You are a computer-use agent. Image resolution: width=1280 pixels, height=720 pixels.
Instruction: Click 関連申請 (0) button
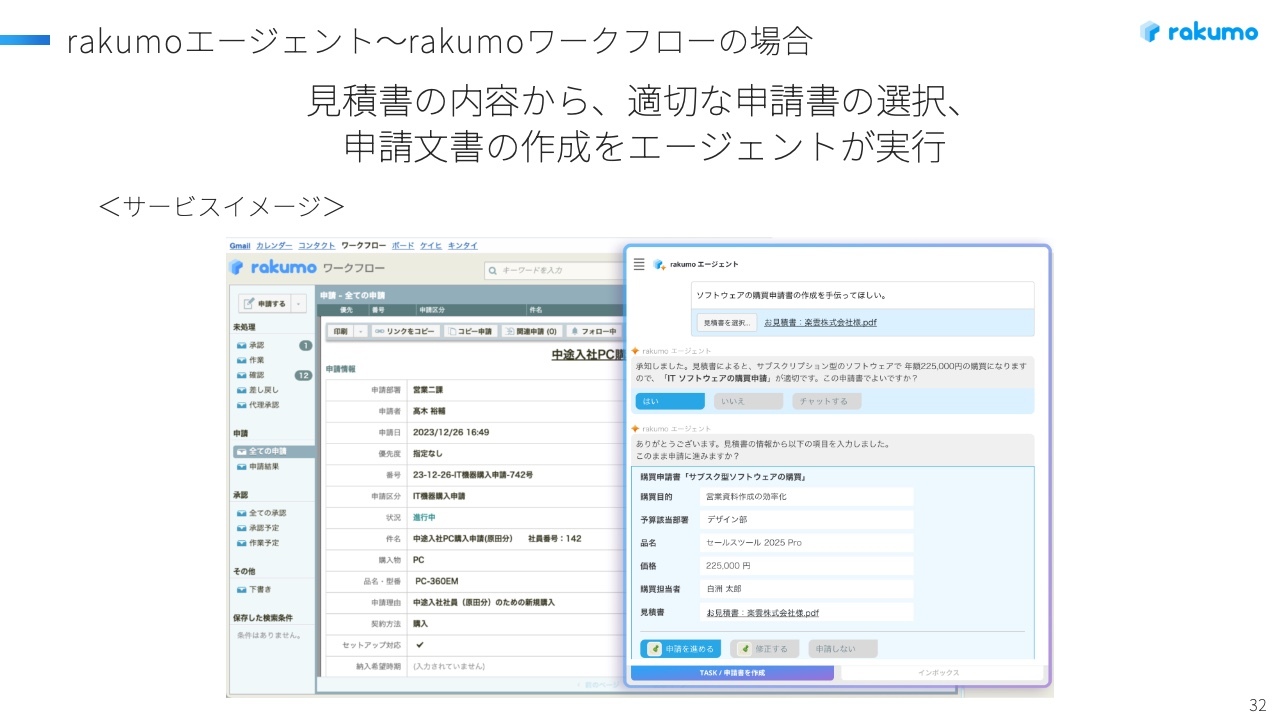(530, 331)
